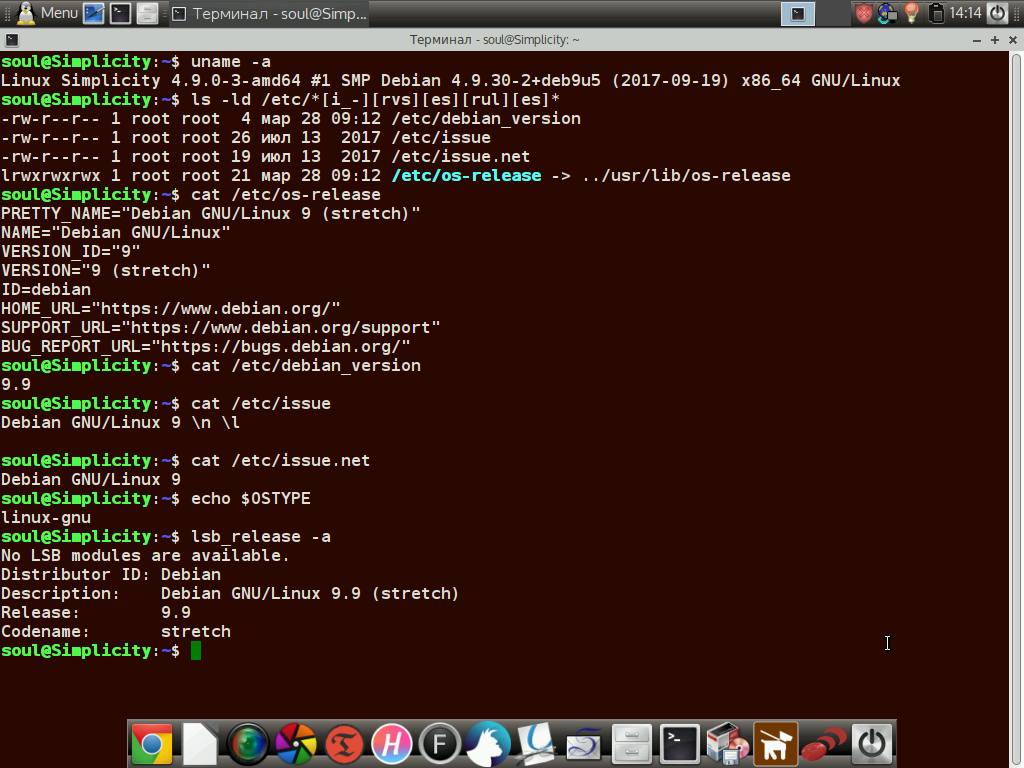Open file manager launcher in top panel

pos(147,13)
